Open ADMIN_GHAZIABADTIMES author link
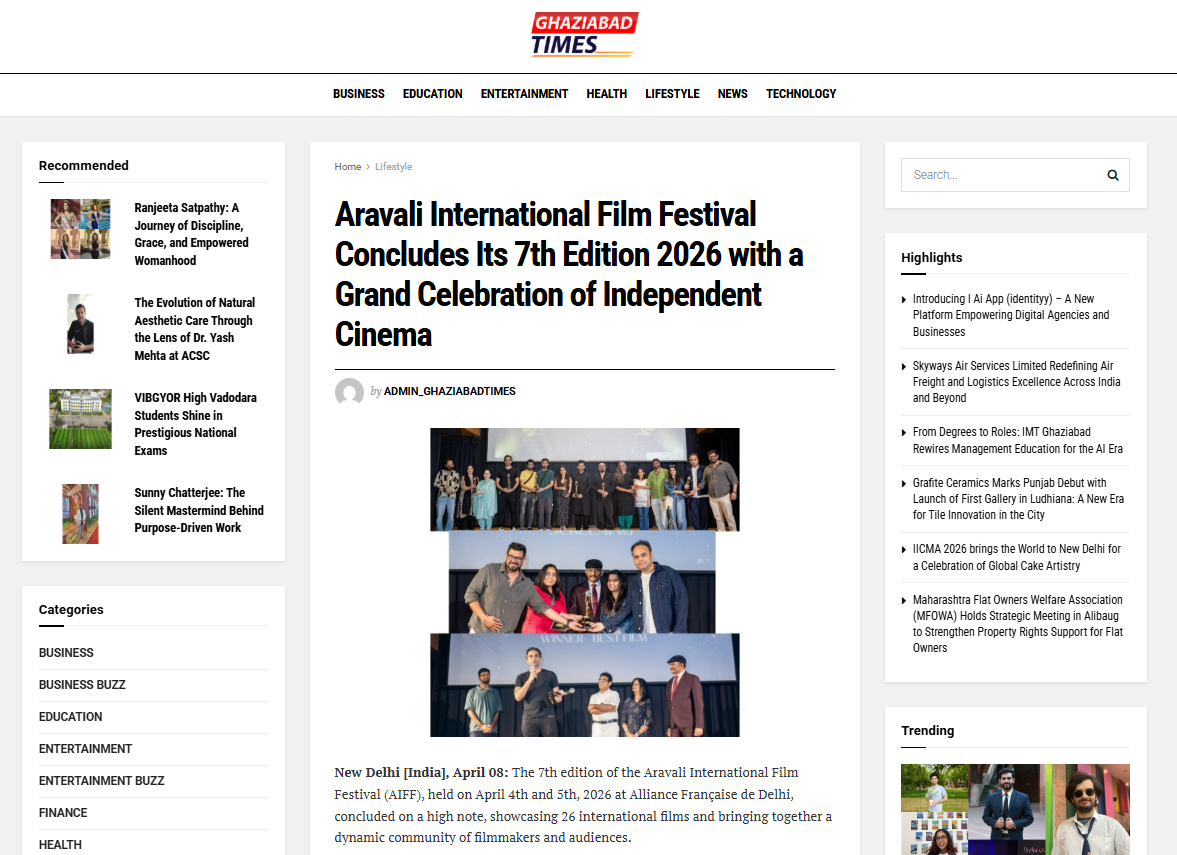Viewport: 1177px width, 855px height. point(449,391)
